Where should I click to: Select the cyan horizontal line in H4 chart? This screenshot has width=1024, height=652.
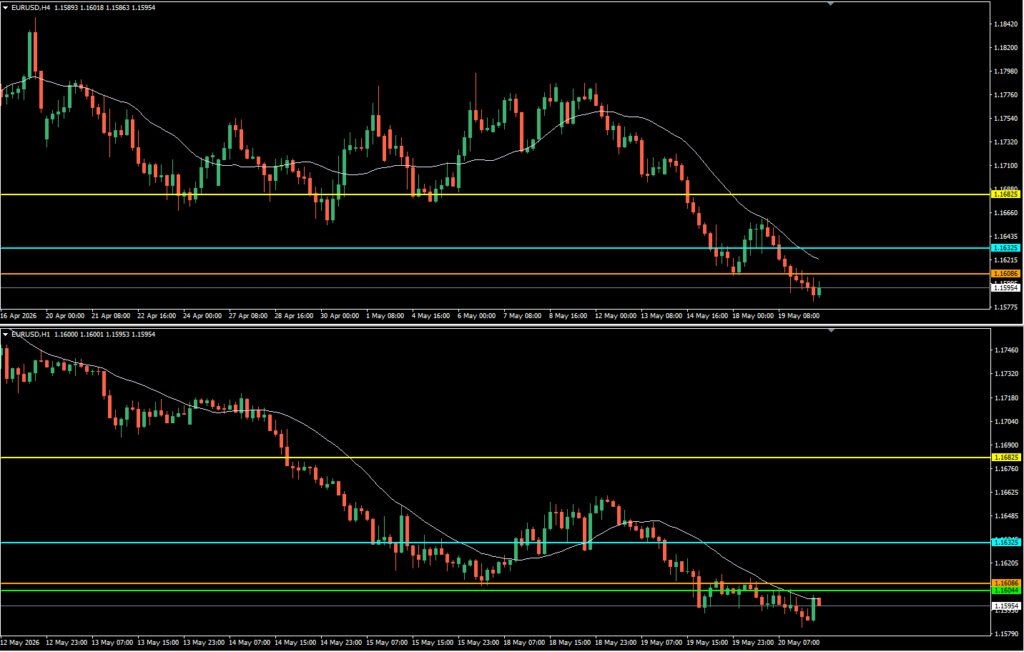click(495, 248)
